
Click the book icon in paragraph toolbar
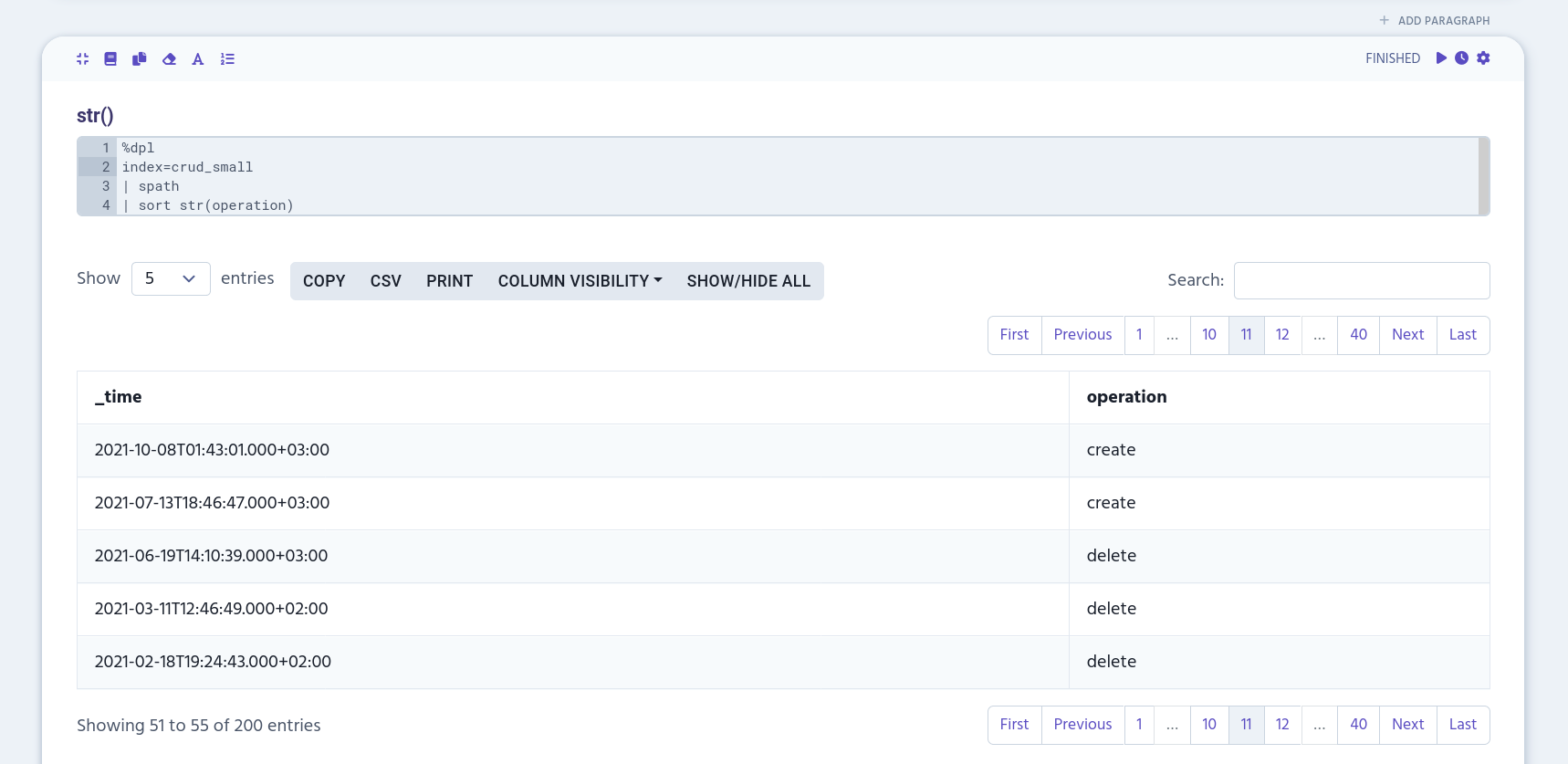coord(110,58)
